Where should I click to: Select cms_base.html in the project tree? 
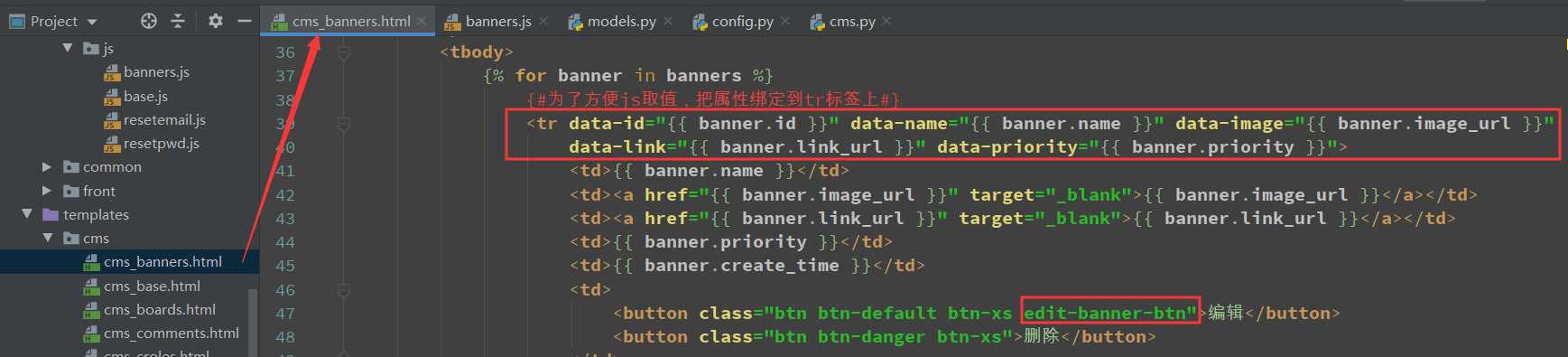click(x=152, y=286)
